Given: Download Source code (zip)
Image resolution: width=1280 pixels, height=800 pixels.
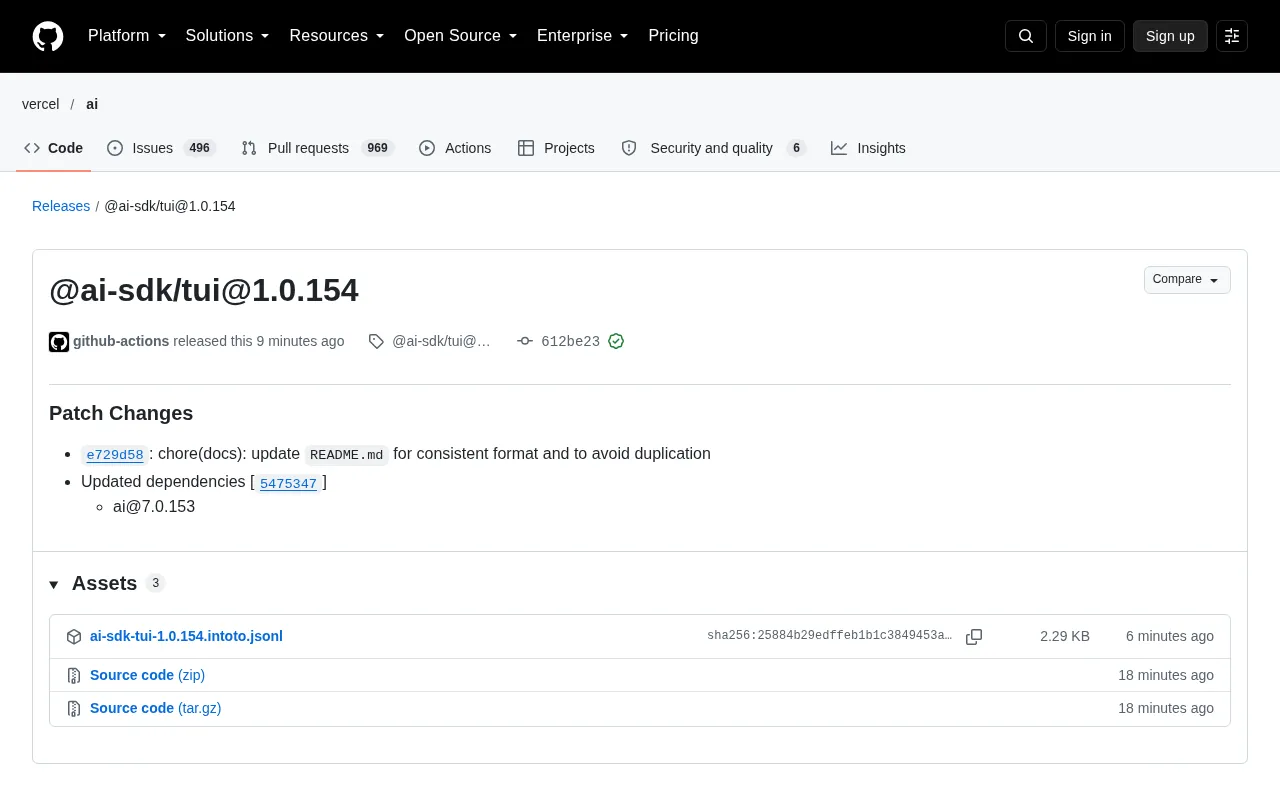Looking at the screenshot, I should (x=147, y=675).
